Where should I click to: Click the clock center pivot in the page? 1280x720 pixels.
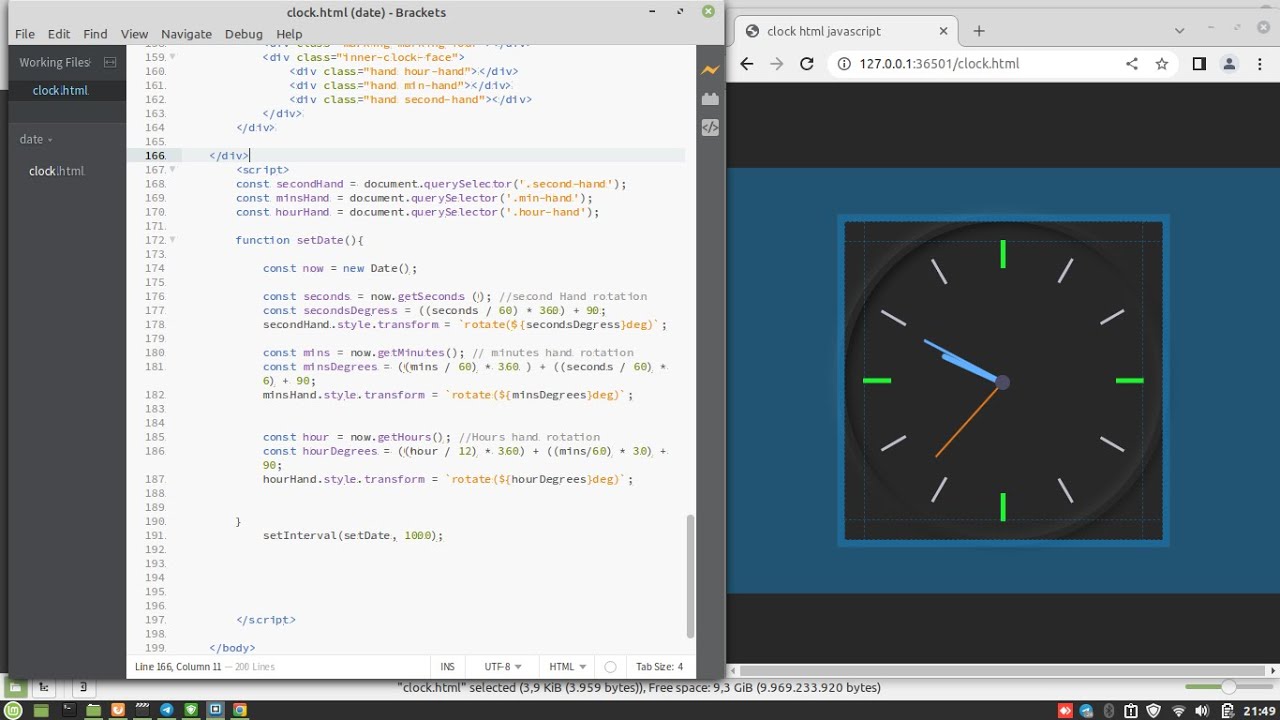(1002, 382)
